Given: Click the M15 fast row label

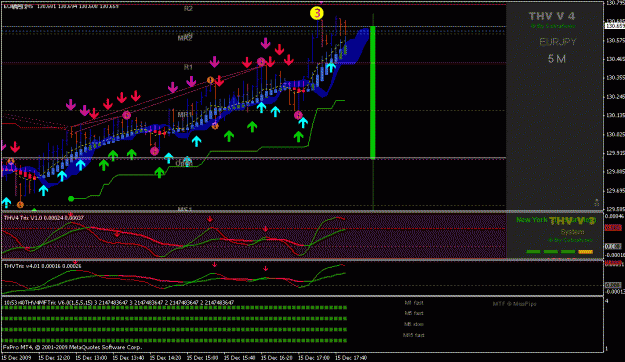Looking at the screenshot, I should coord(413,335).
